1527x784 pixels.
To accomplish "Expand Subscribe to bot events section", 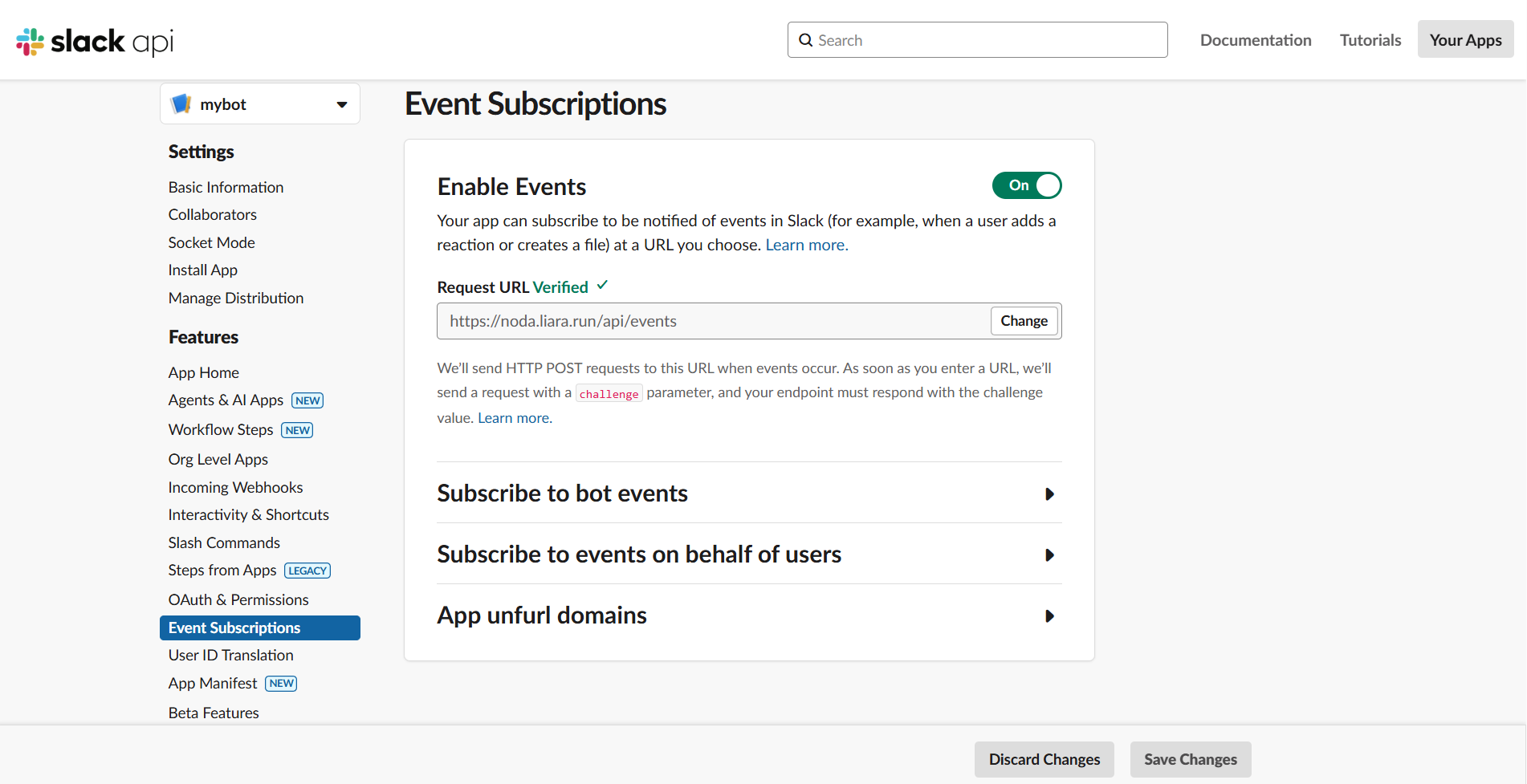I will (749, 494).
